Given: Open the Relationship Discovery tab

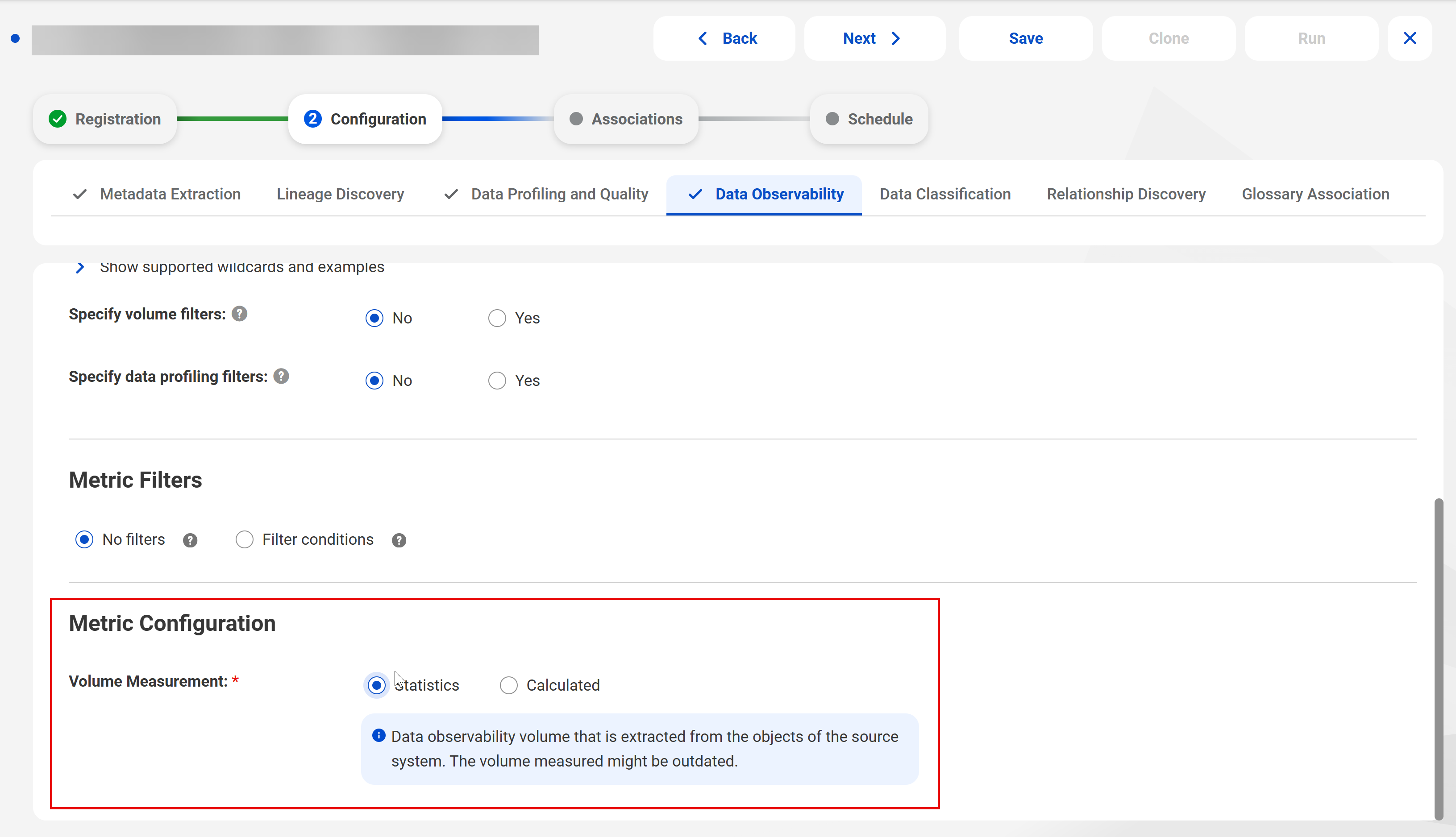Looking at the screenshot, I should (x=1126, y=195).
